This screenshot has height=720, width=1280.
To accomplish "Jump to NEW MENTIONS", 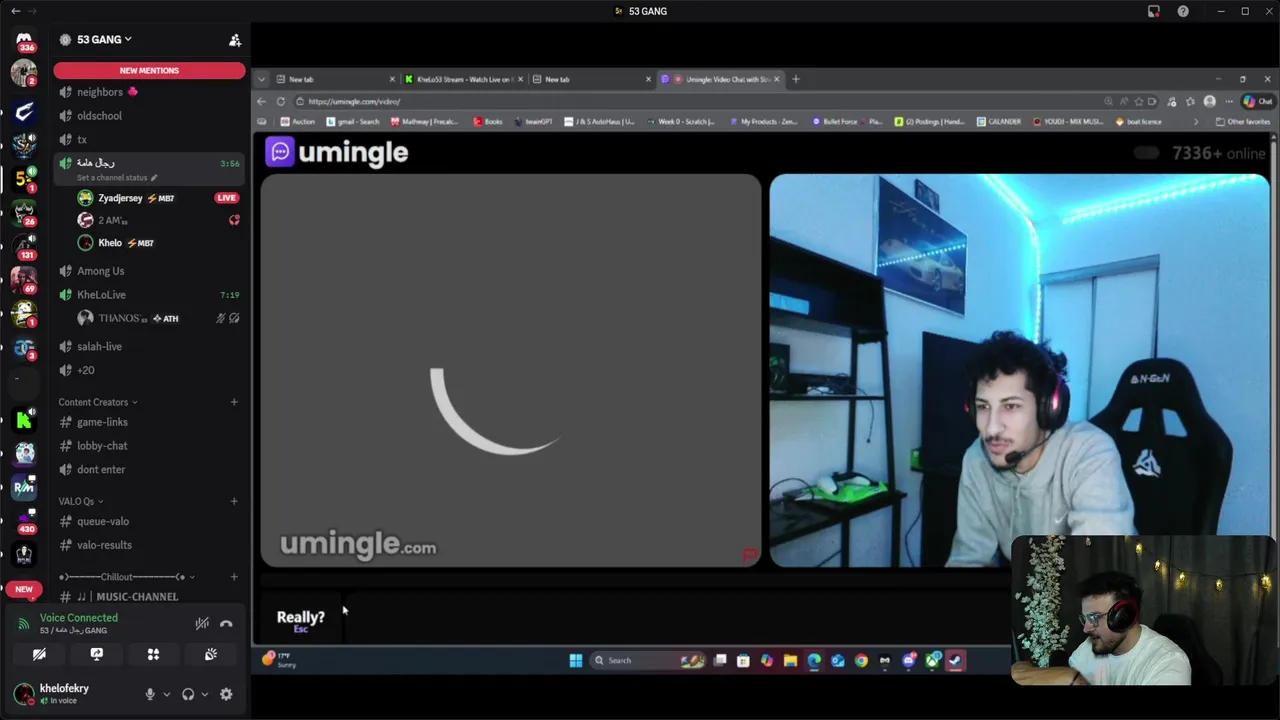I will pos(149,71).
